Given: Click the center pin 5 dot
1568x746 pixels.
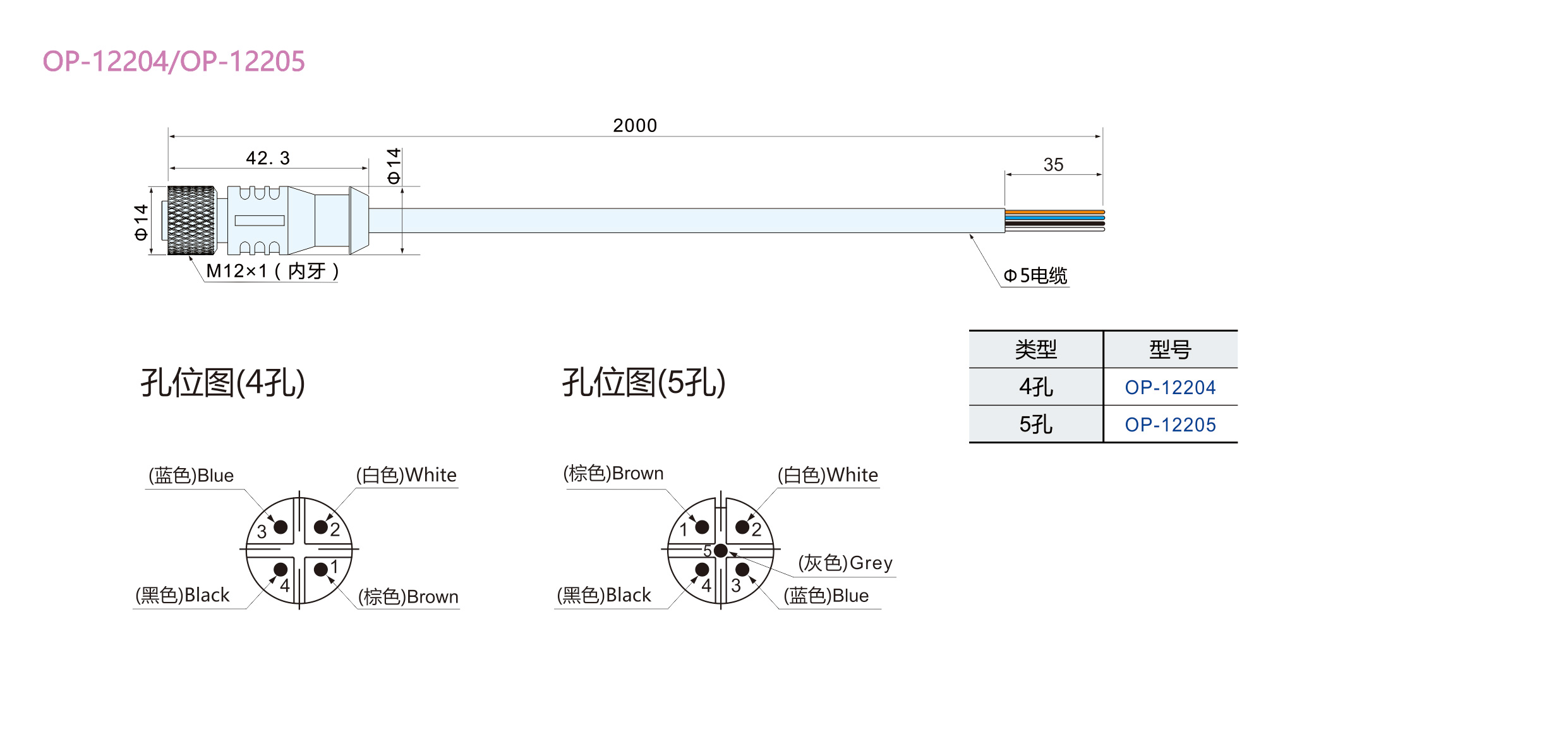Looking at the screenshot, I should pos(720,551).
